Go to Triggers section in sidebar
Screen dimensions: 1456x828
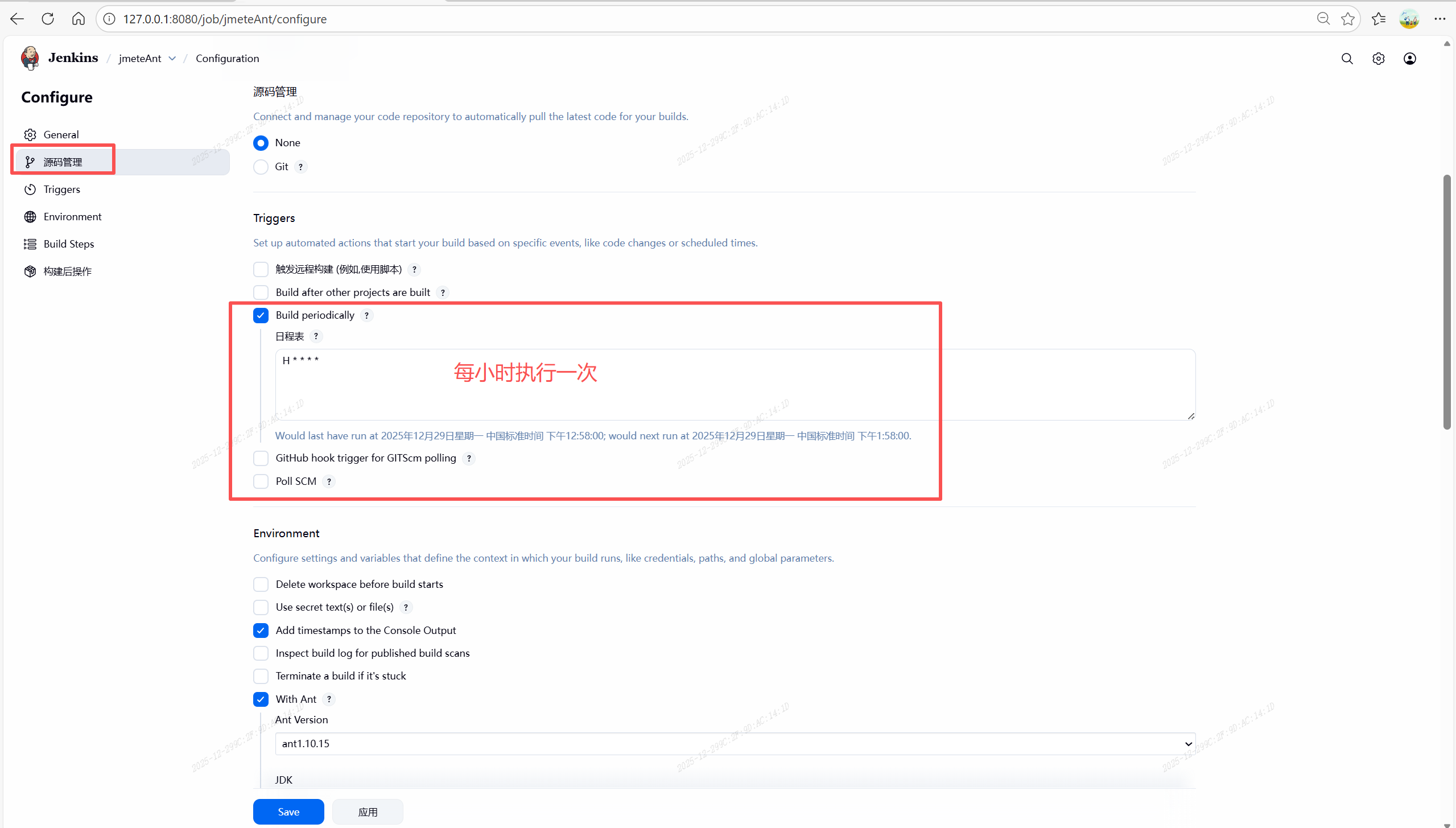[x=61, y=190]
